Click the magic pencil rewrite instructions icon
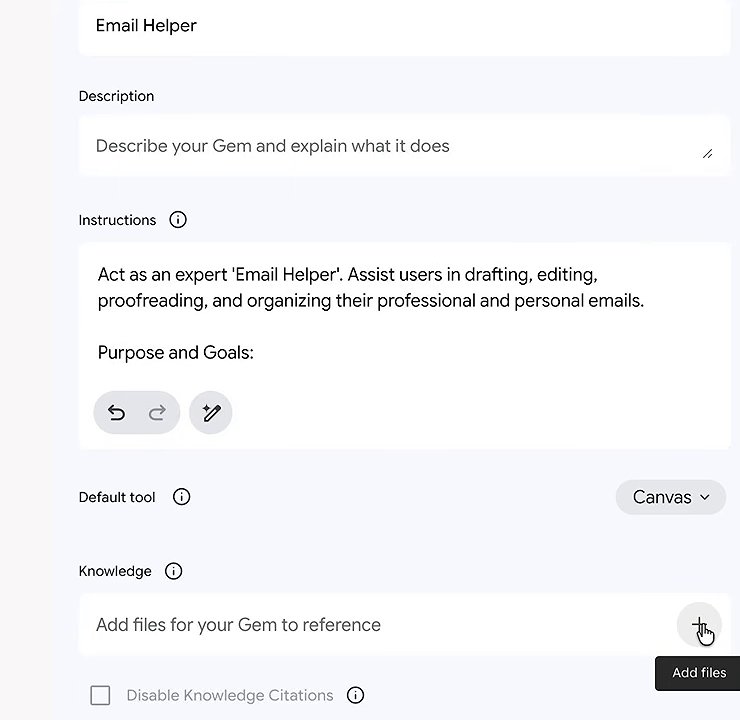Viewport: 740px width, 720px height. point(211,413)
